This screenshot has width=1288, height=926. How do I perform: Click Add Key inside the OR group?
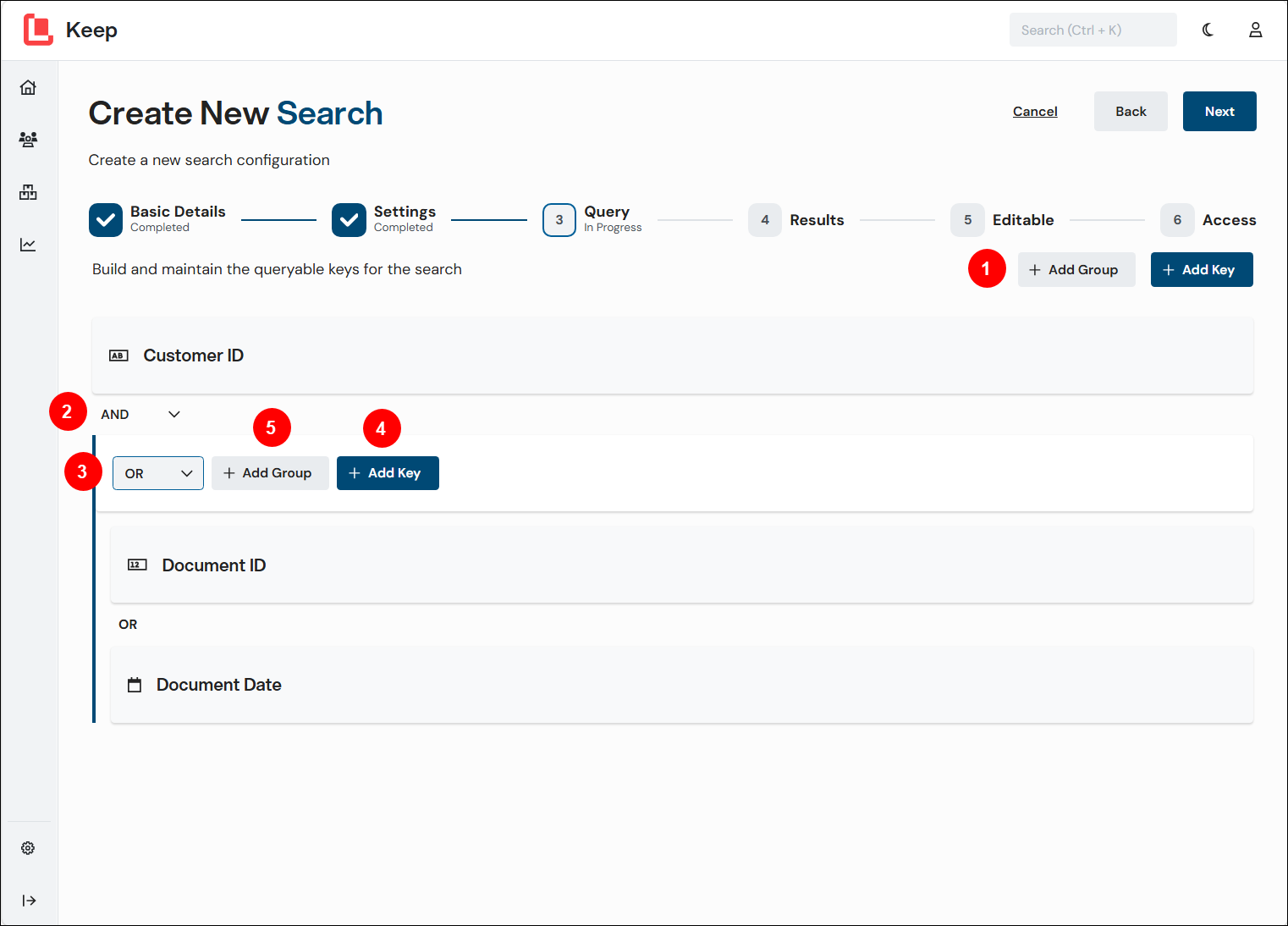[x=388, y=473]
